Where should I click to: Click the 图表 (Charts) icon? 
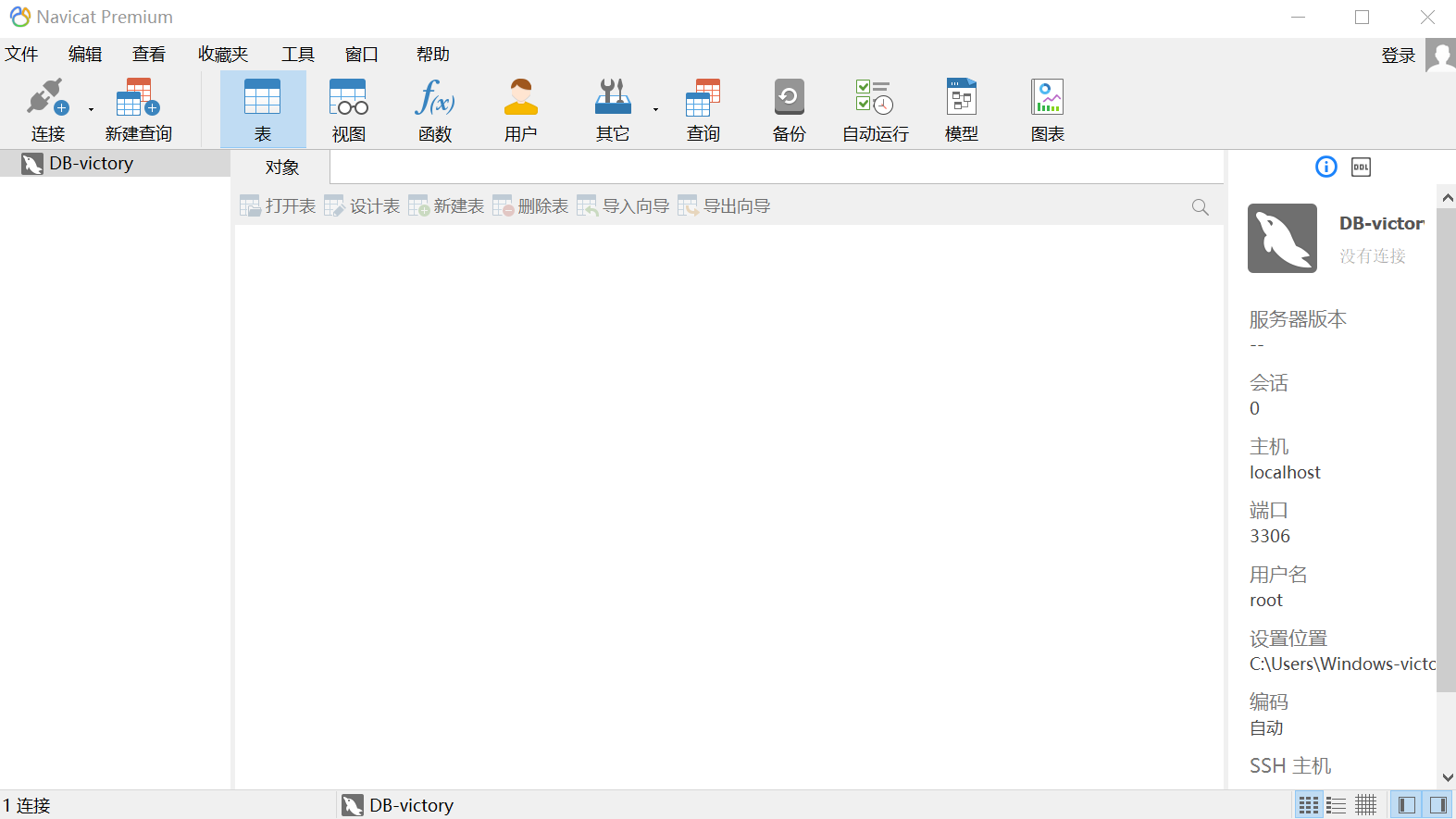(1048, 110)
